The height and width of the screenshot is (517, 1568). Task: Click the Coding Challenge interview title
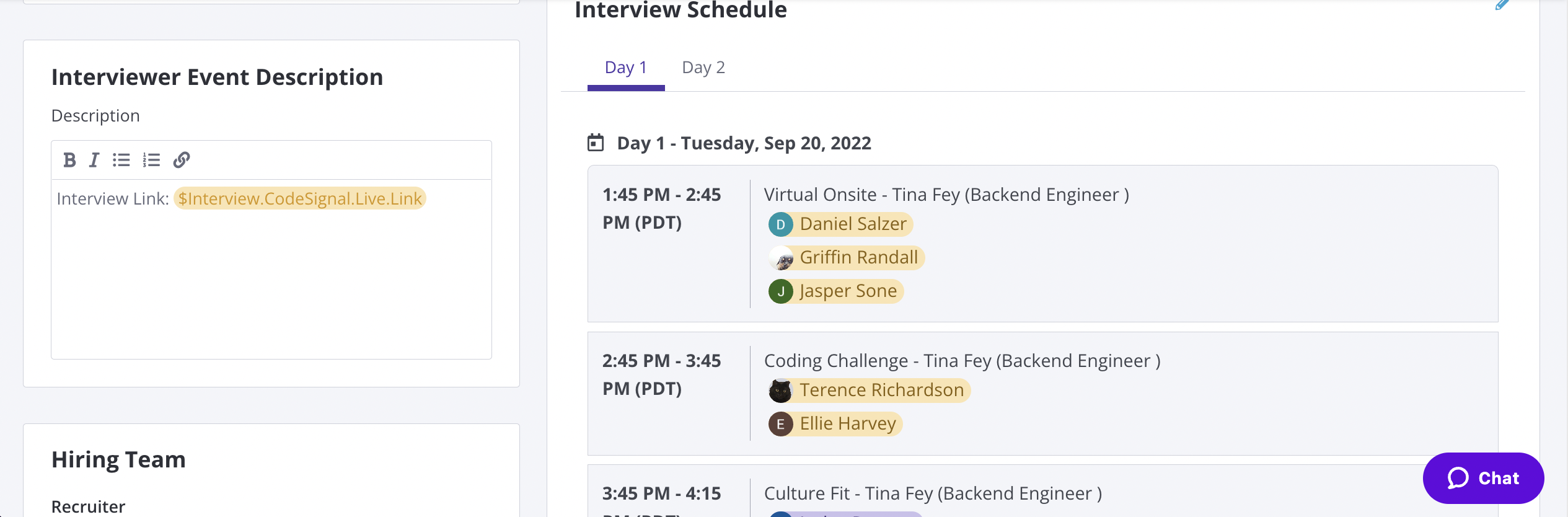[x=962, y=361]
